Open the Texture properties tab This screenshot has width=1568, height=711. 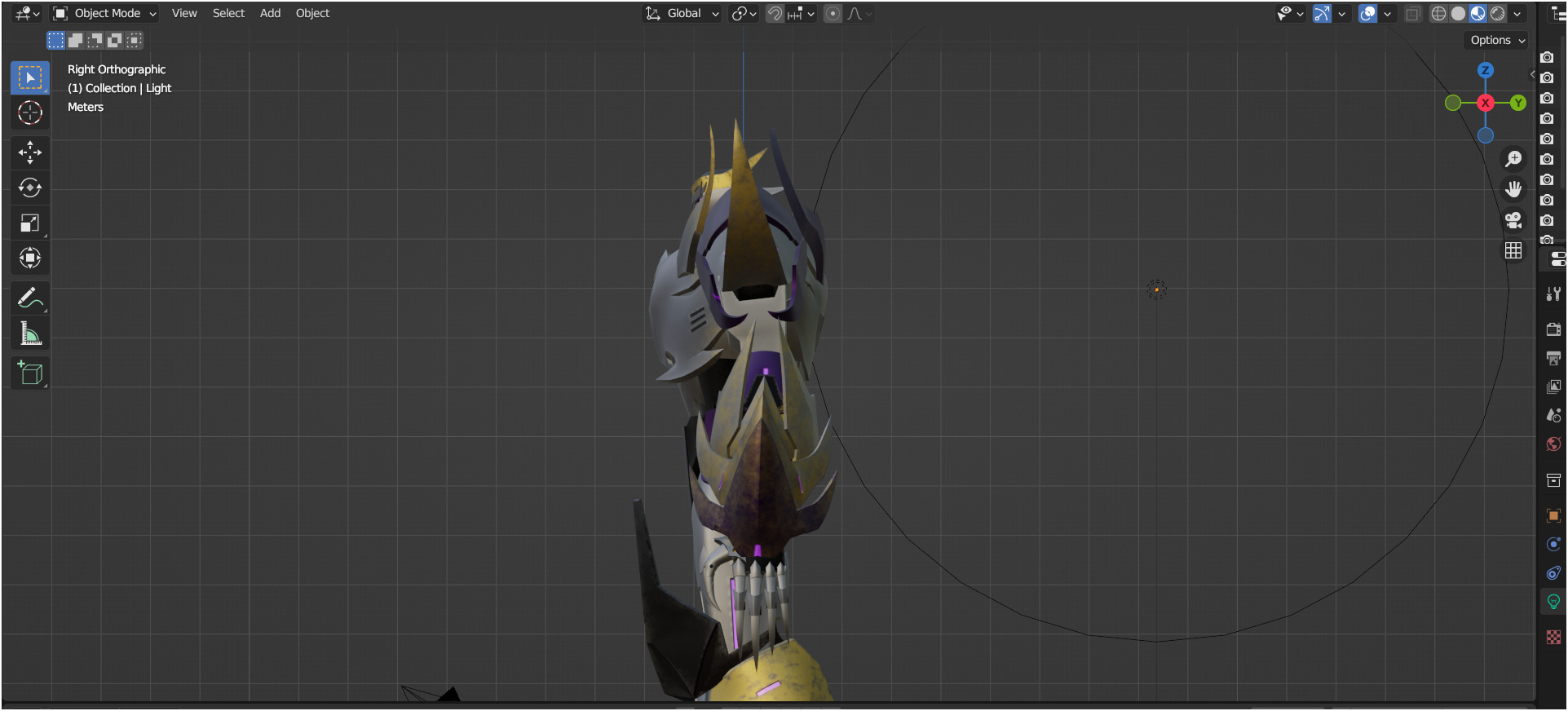pos(1553,637)
